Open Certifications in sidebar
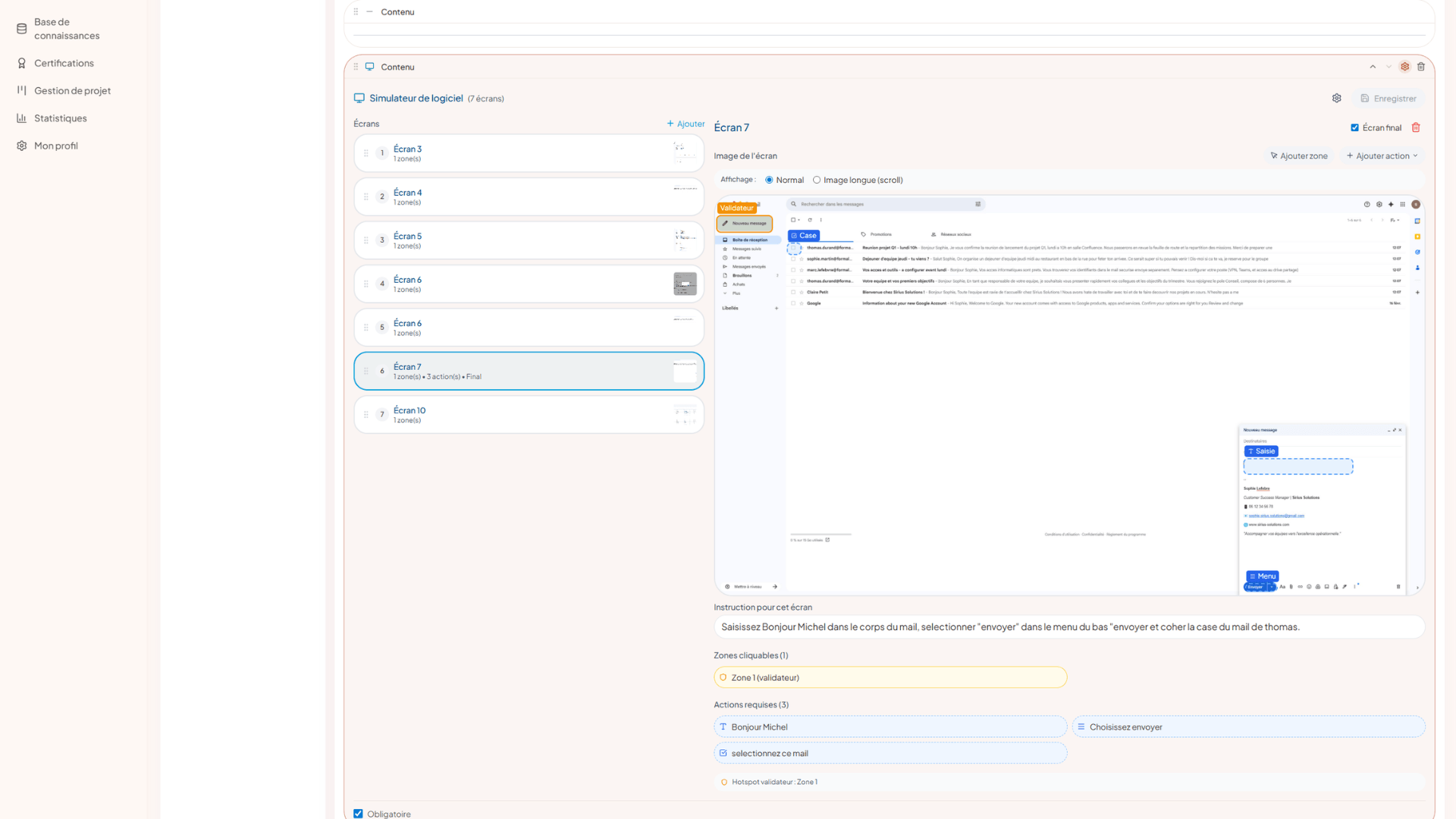Viewport: 1456px width, 819px height. tap(64, 63)
